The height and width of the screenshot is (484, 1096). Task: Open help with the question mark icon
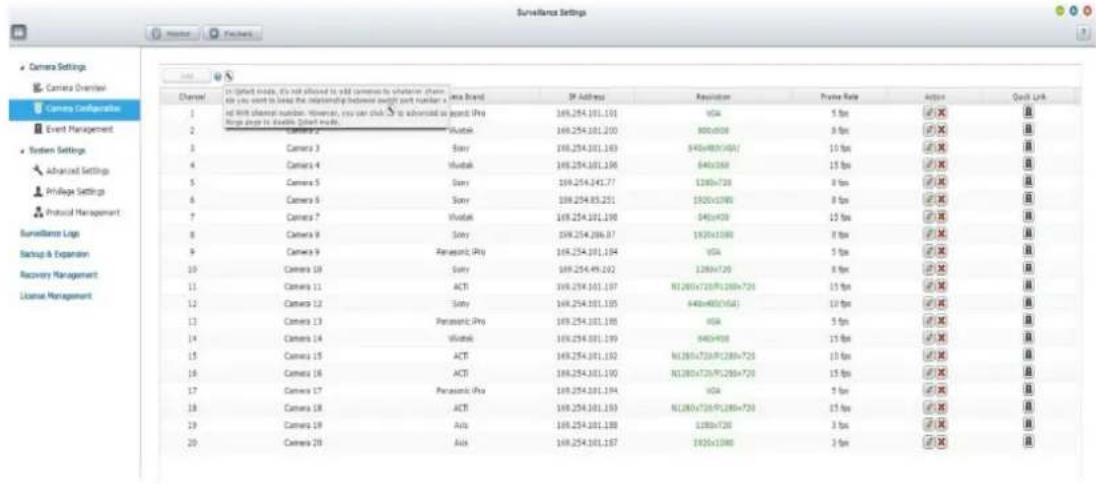pyautogui.click(x=1084, y=33)
